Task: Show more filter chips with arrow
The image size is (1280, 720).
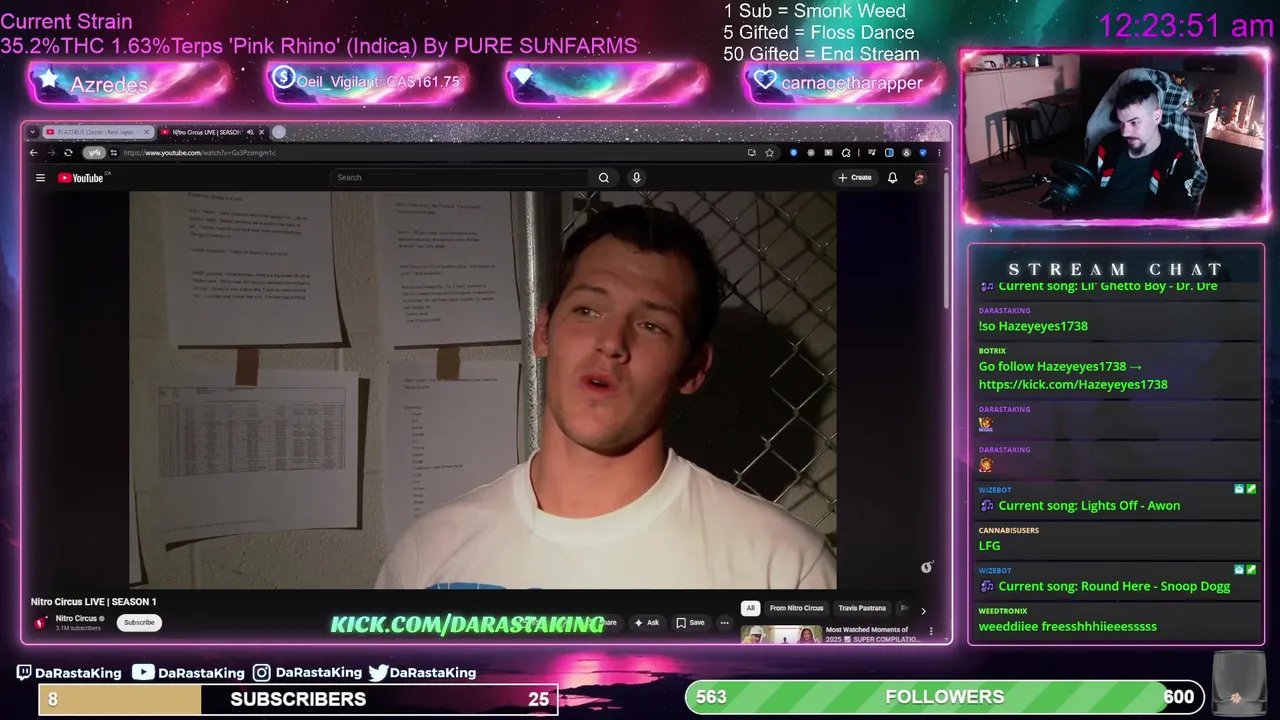Action: [x=923, y=611]
